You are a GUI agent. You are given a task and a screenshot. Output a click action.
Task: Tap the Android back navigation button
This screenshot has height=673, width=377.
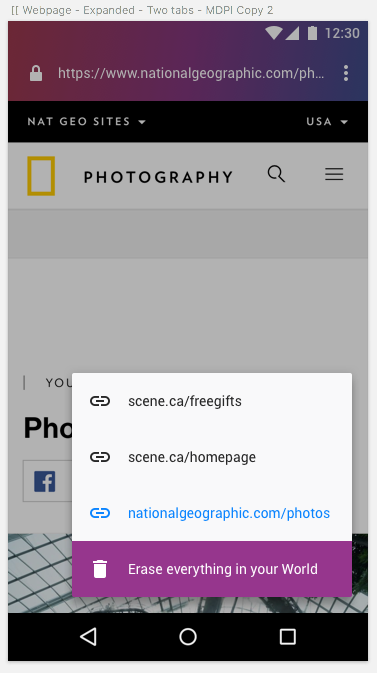[88, 637]
